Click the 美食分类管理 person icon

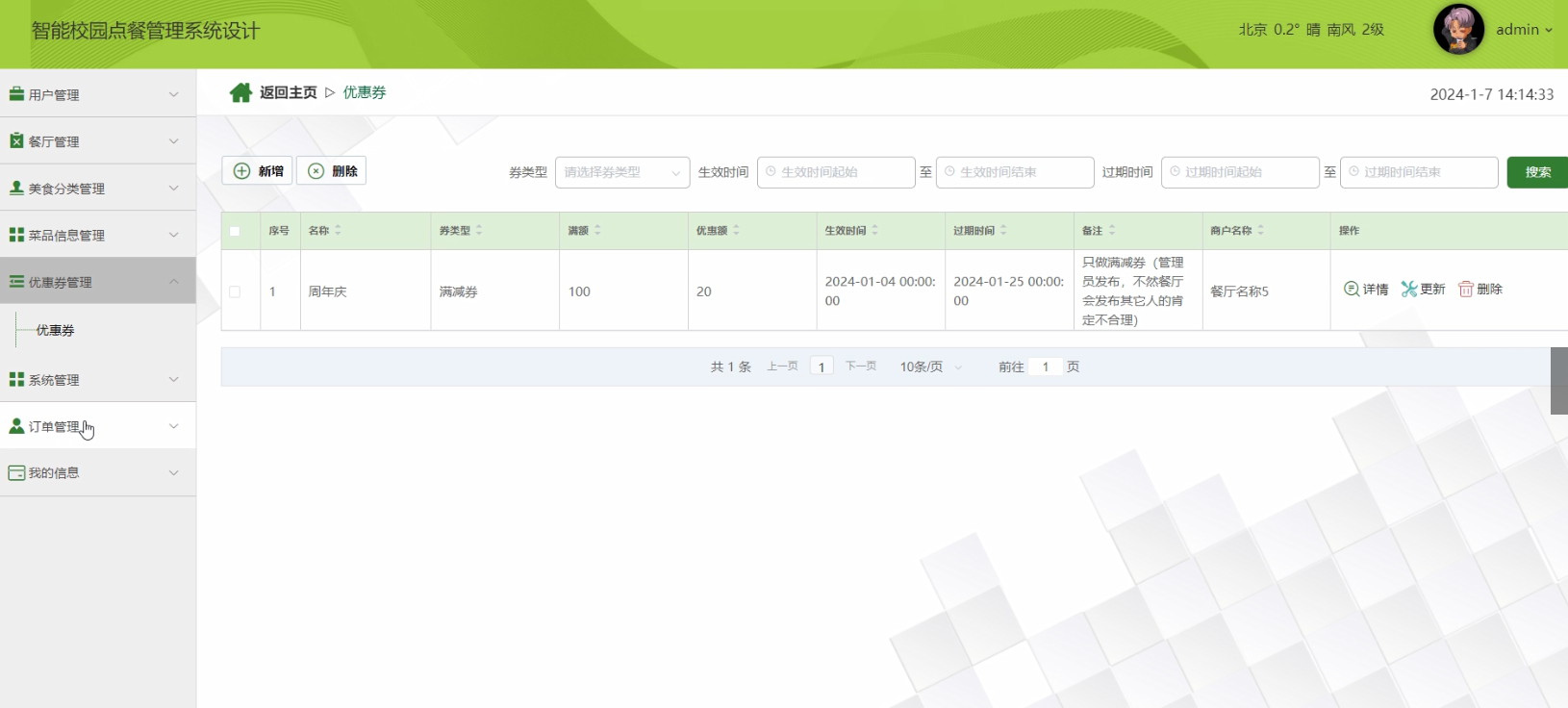tap(16, 188)
